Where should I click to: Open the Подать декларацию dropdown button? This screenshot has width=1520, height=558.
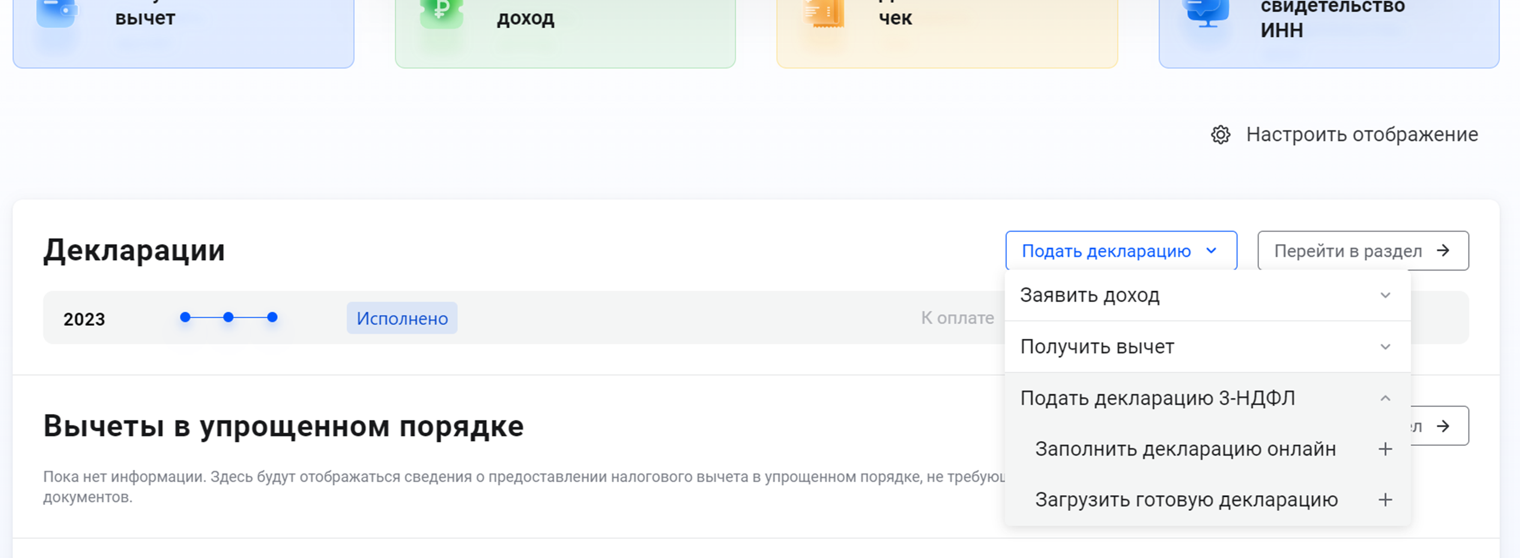tap(1120, 251)
